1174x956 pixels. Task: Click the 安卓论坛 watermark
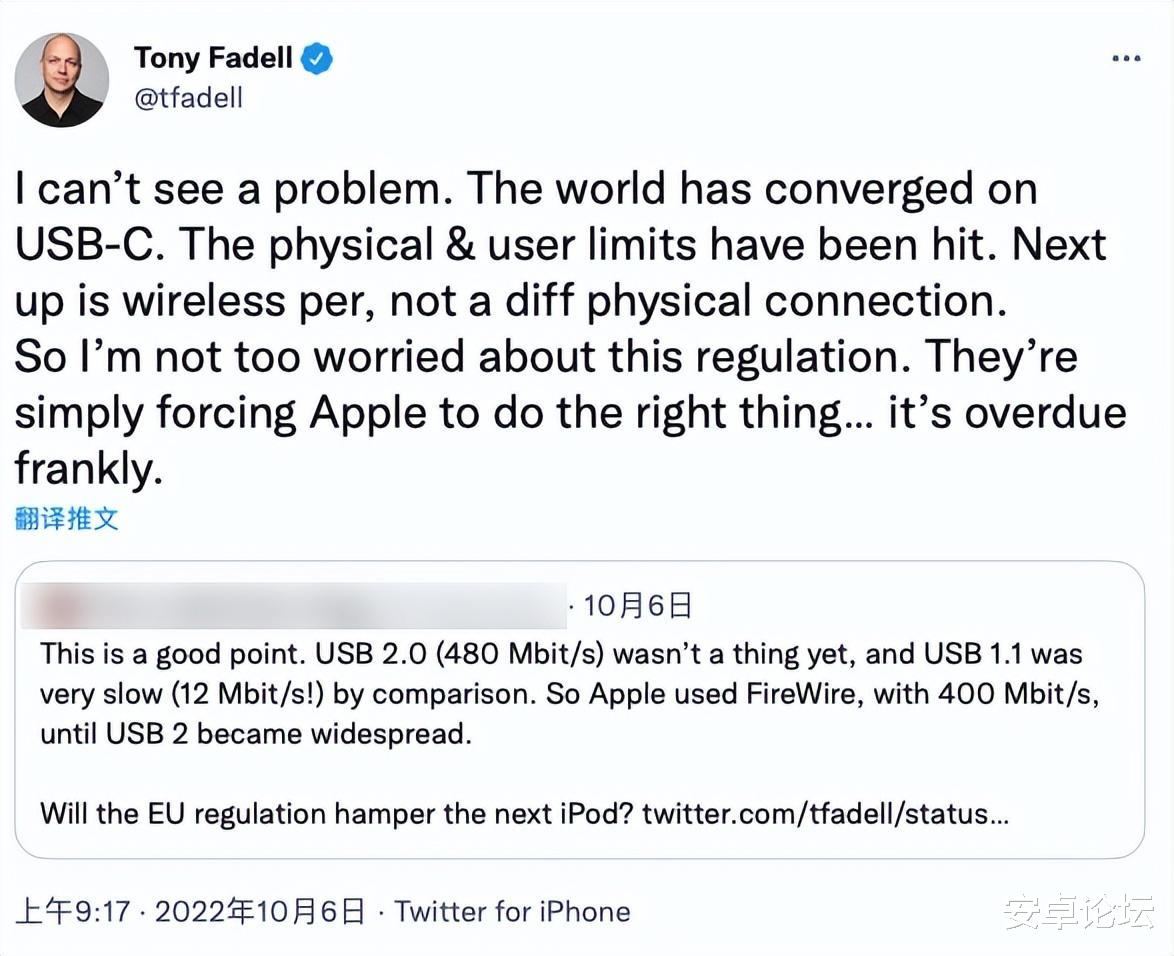point(1079,912)
